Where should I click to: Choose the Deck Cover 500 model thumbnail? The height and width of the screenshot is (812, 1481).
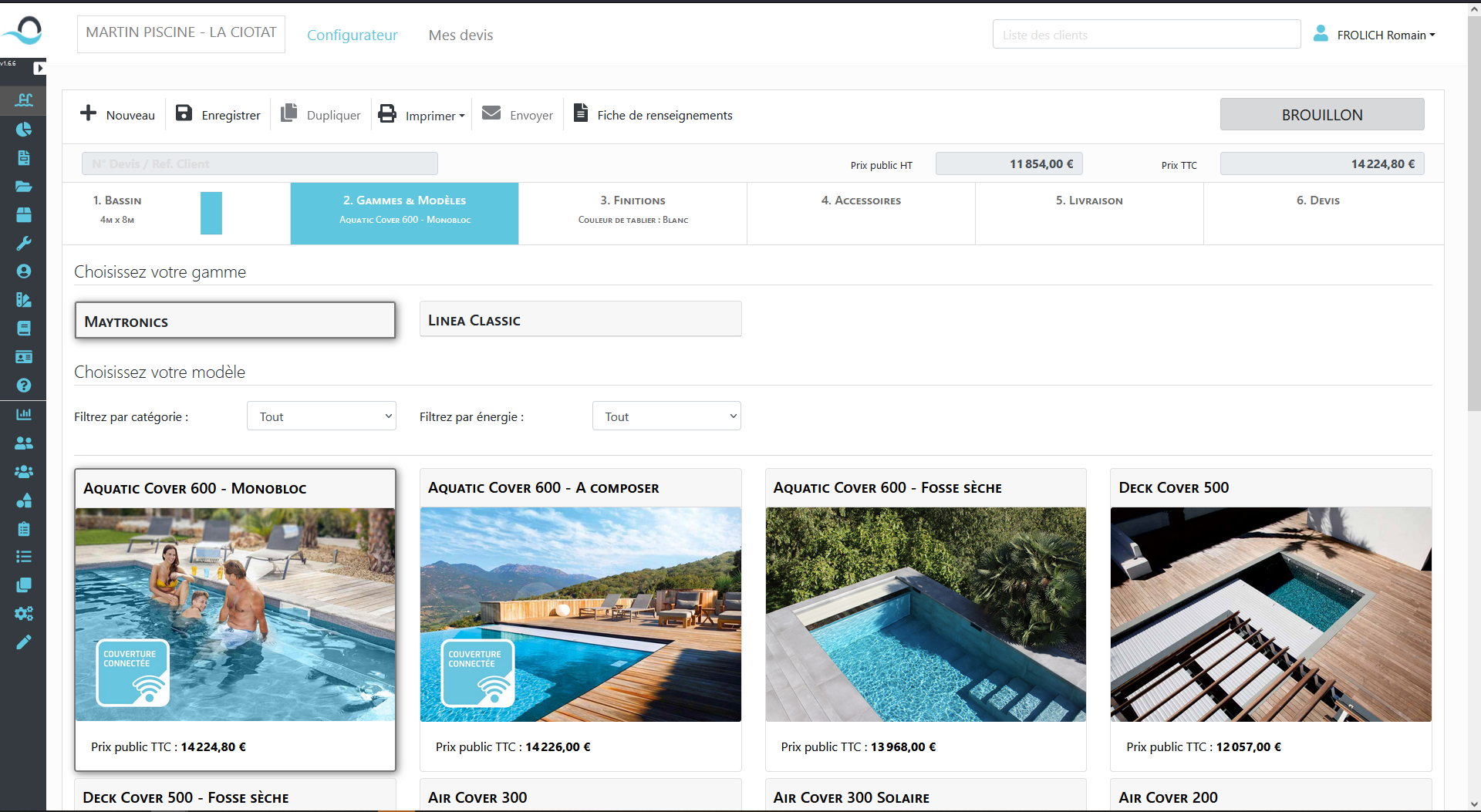tap(1270, 614)
